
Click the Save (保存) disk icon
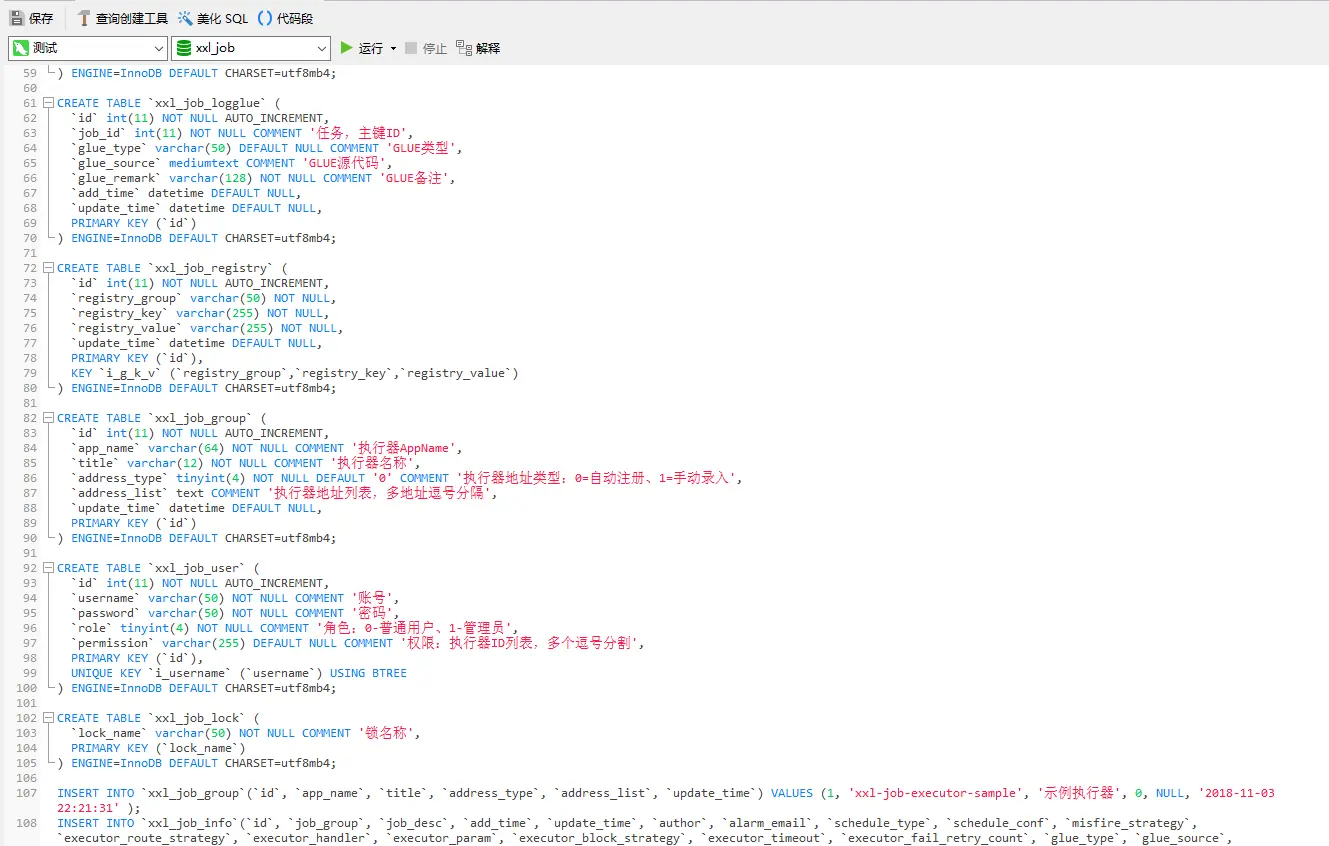click(17, 18)
